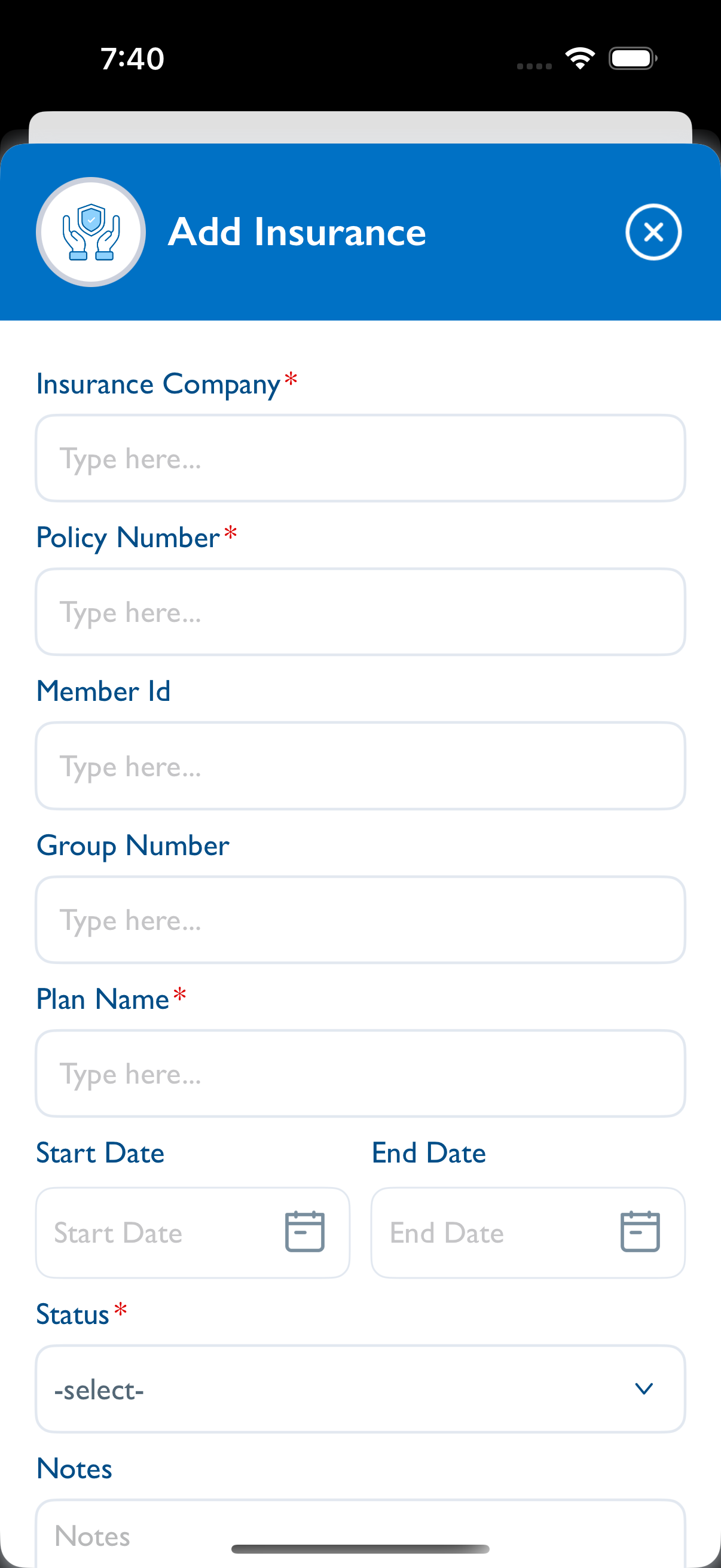Close the Add Insurance form

pos(653,232)
